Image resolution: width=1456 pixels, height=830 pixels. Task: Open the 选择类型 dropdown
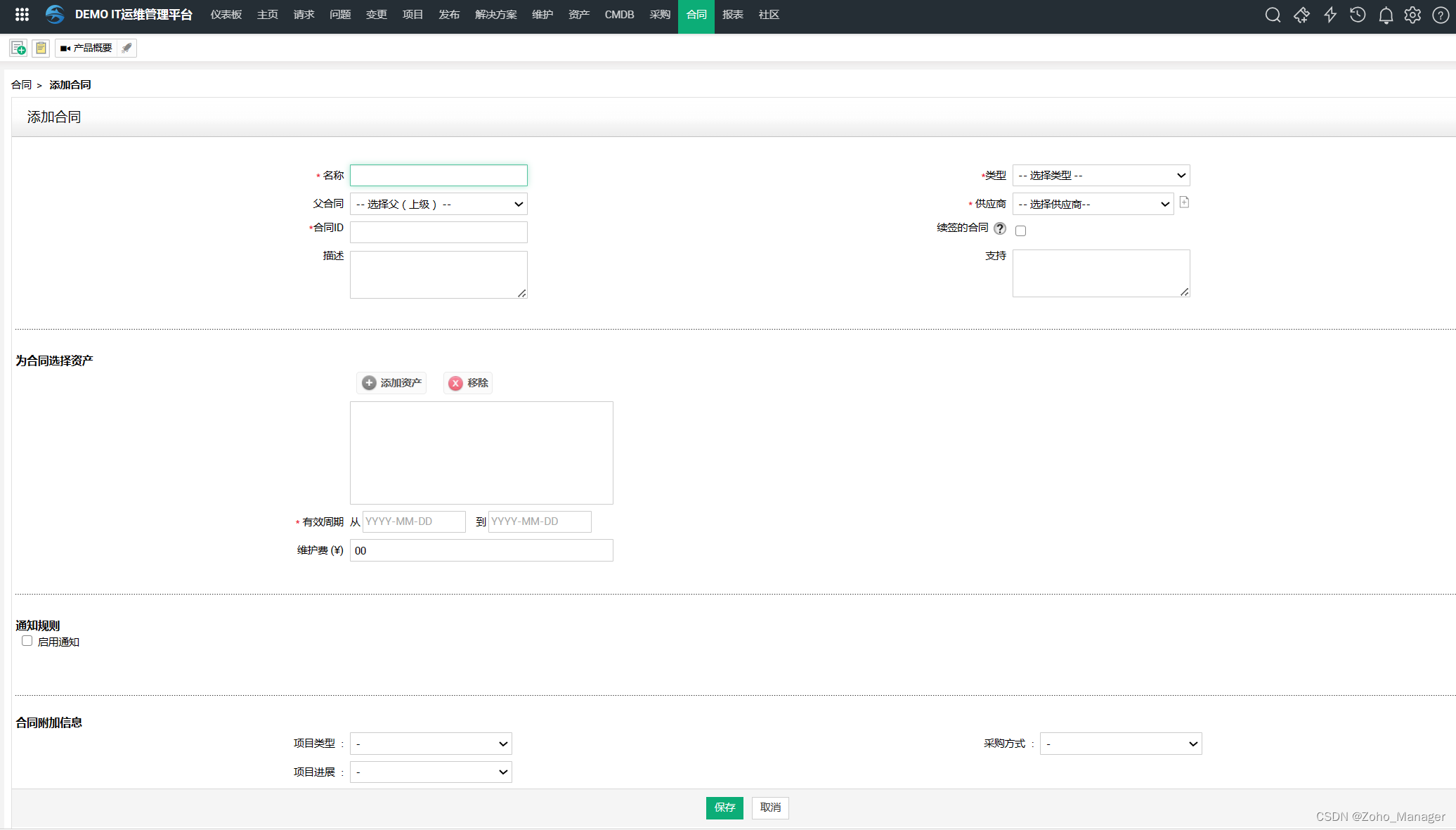pos(1101,175)
